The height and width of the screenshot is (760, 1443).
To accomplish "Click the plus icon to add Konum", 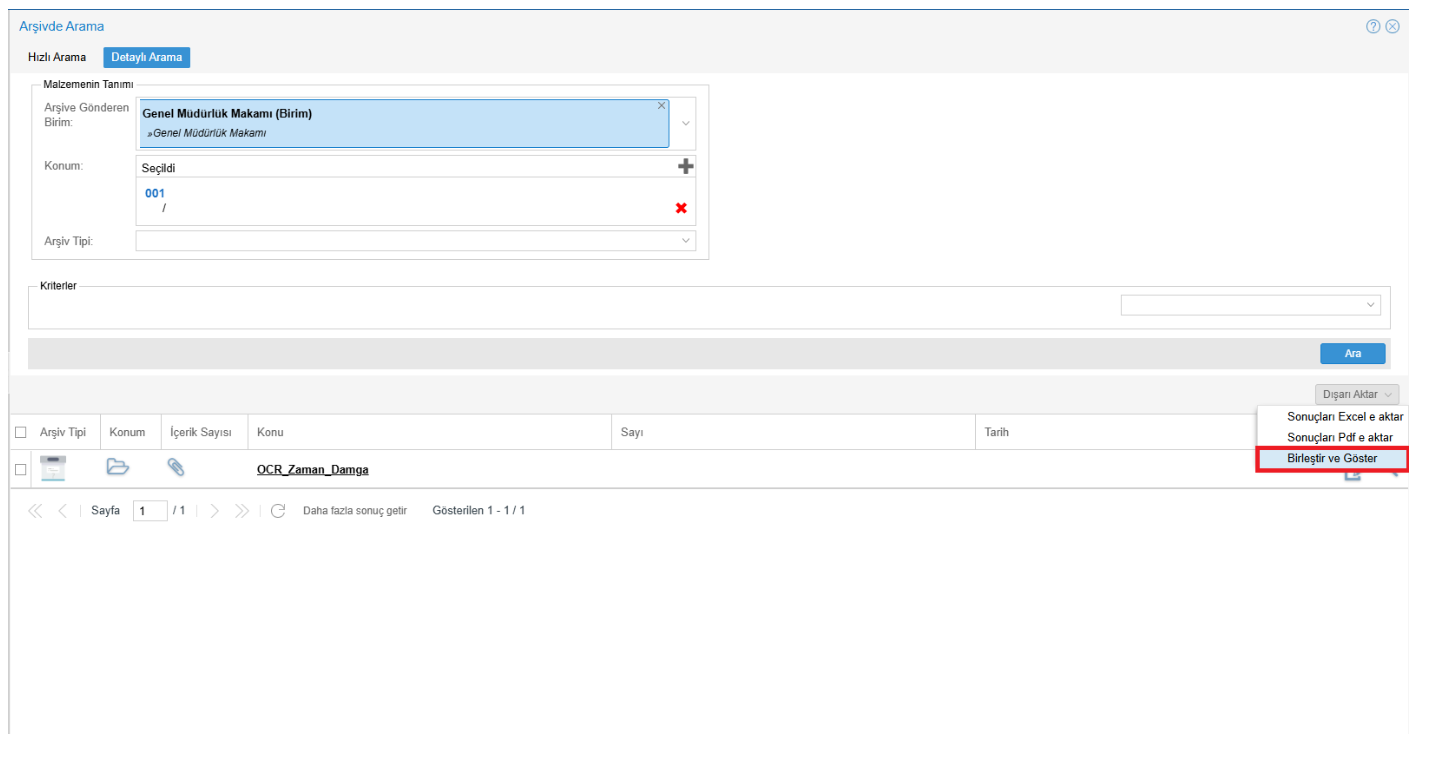I will pyautogui.click(x=685, y=167).
